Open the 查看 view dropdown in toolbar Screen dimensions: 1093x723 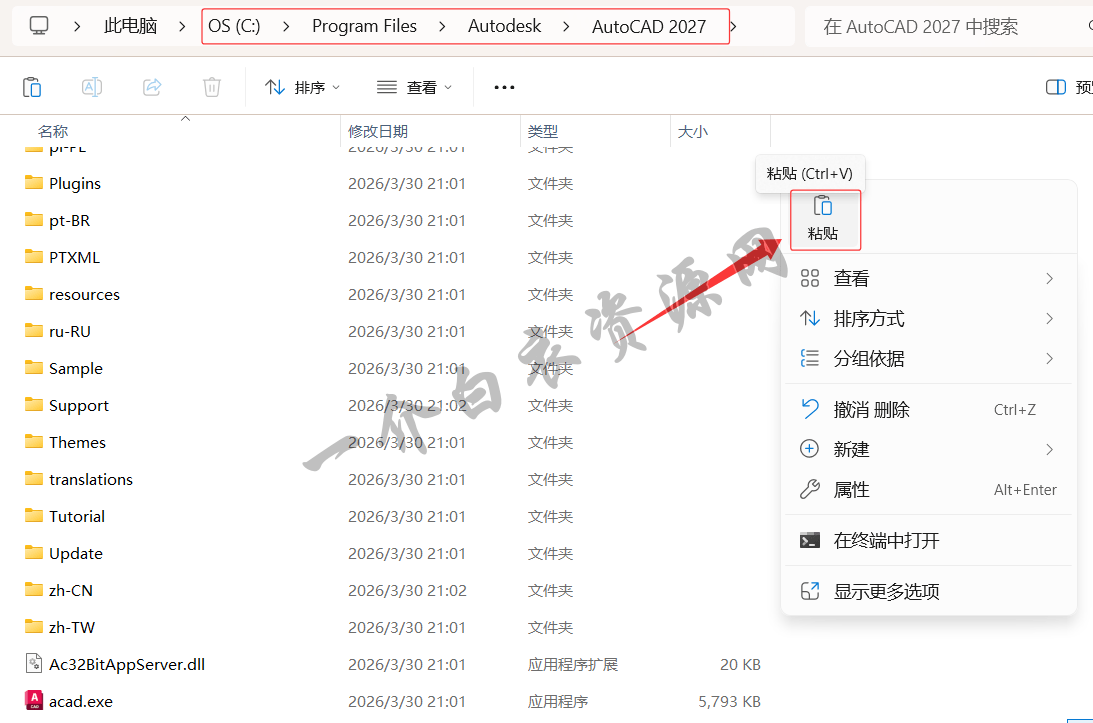point(414,87)
